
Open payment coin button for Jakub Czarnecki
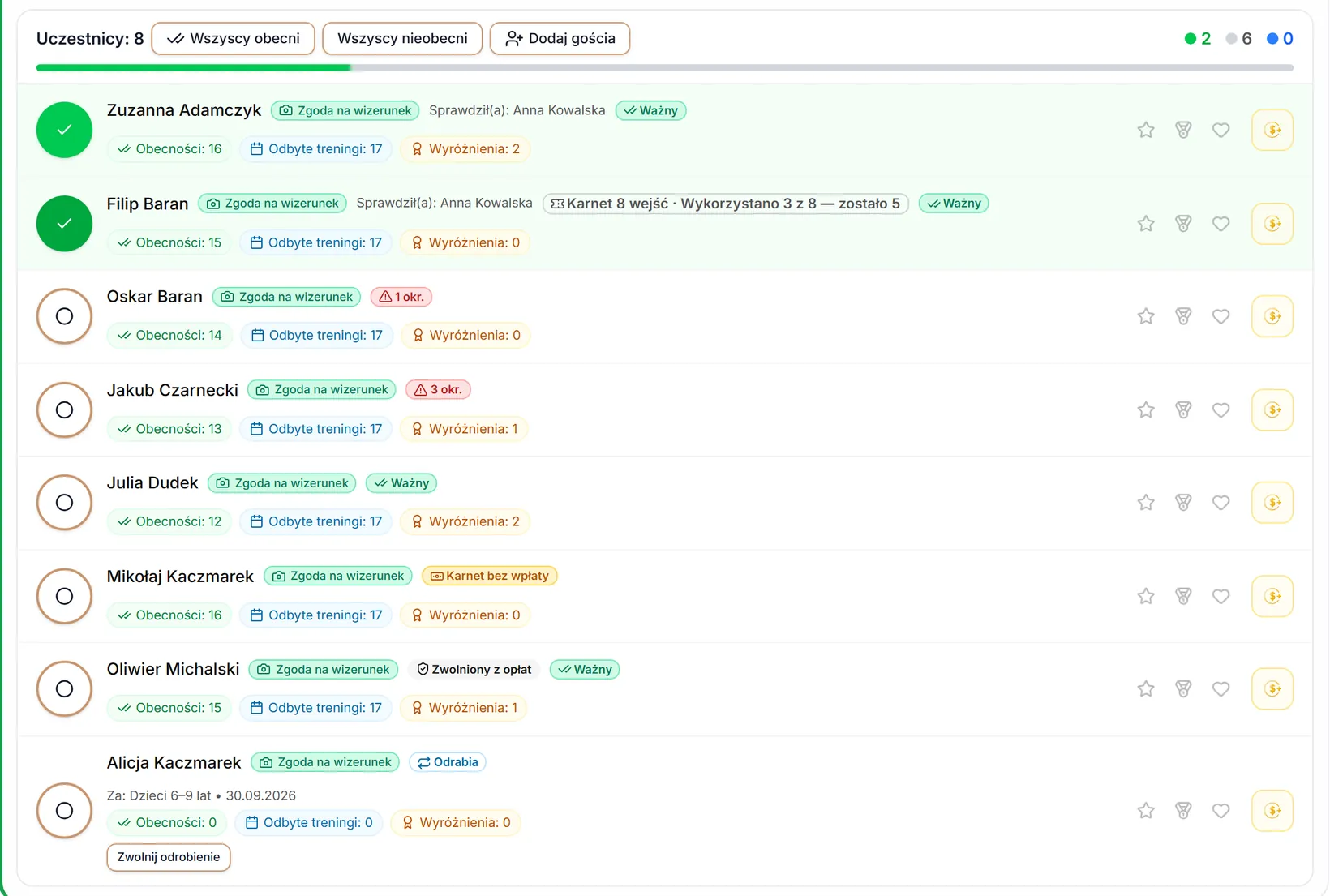1272,409
